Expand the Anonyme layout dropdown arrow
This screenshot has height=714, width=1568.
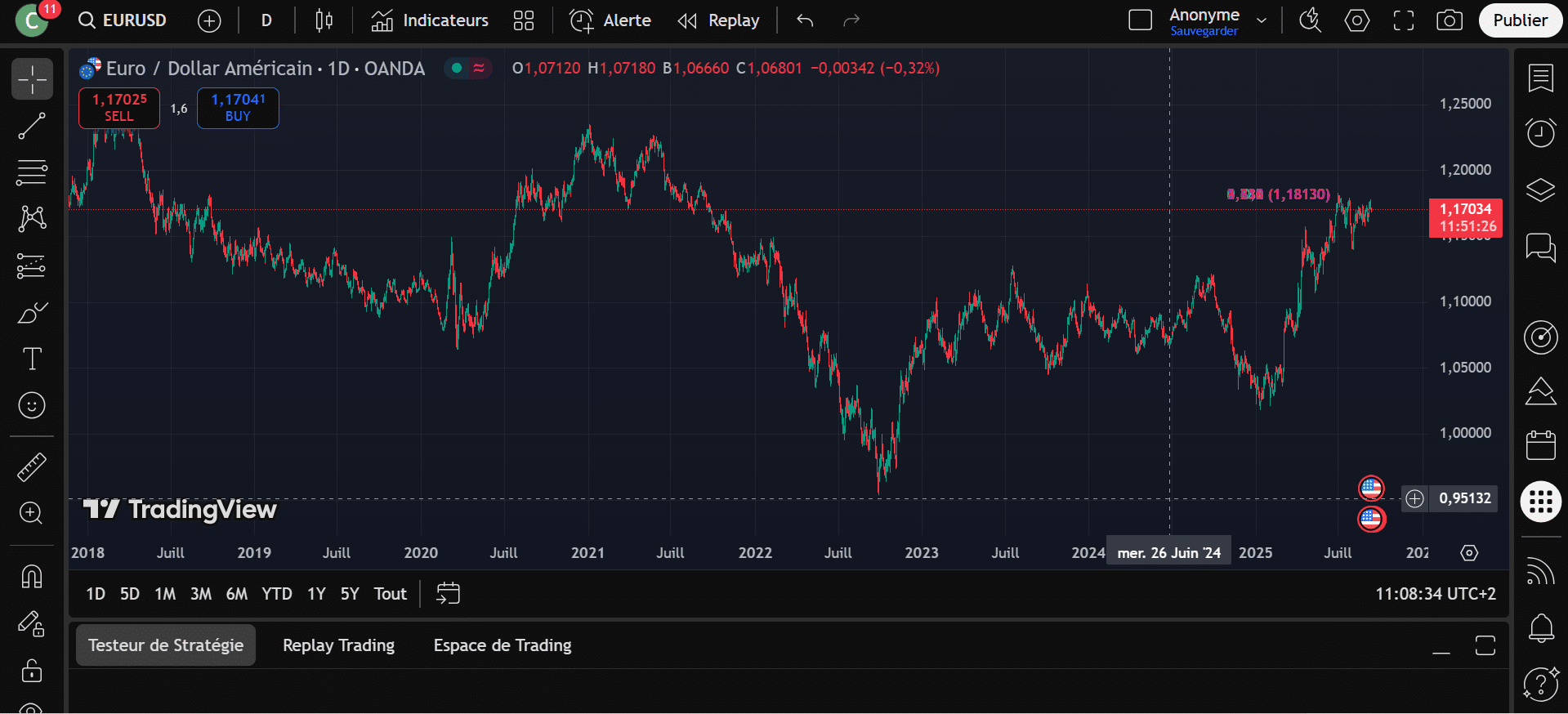click(x=1262, y=20)
